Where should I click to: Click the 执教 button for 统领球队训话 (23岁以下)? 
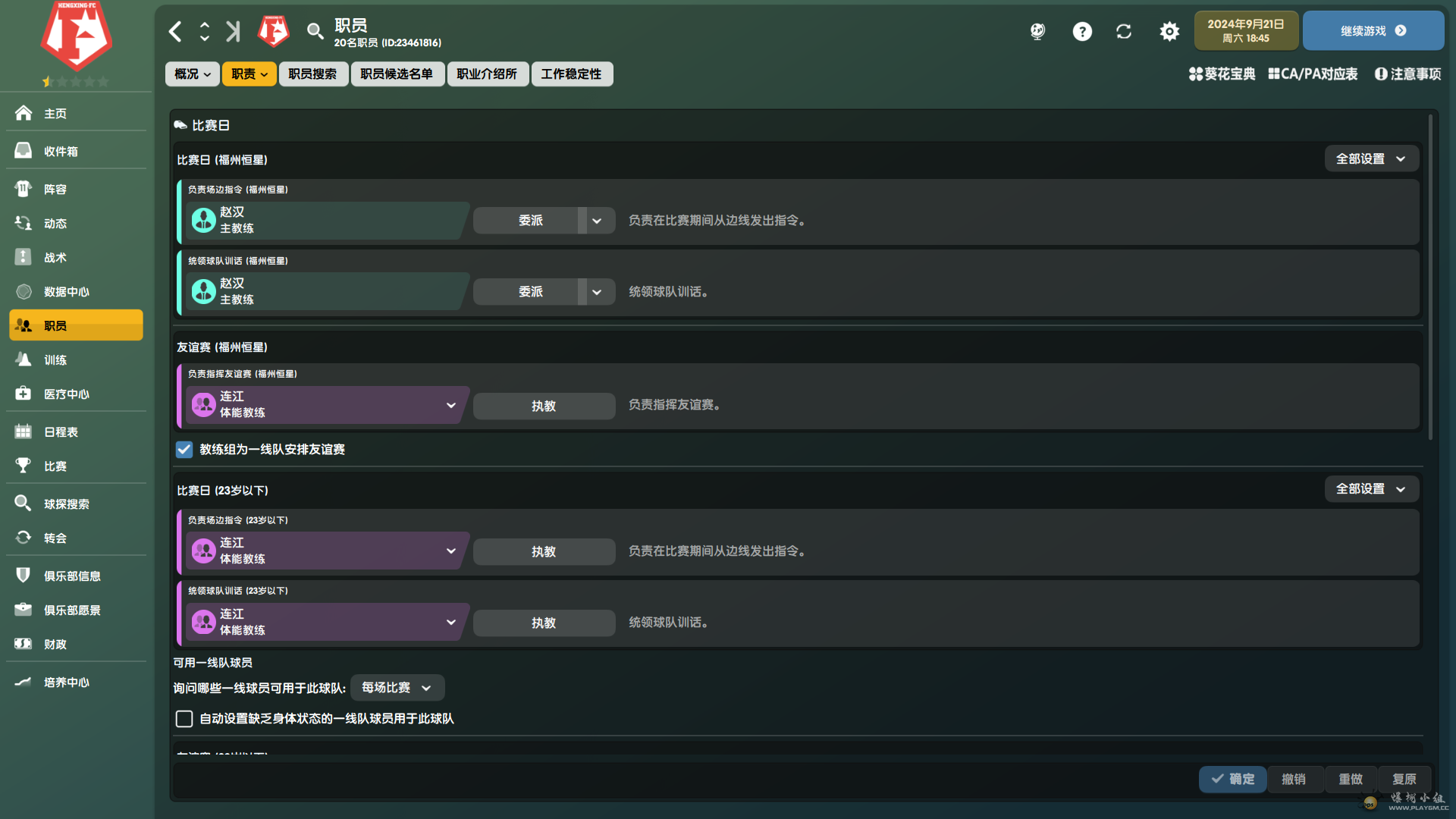click(x=544, y=623)
